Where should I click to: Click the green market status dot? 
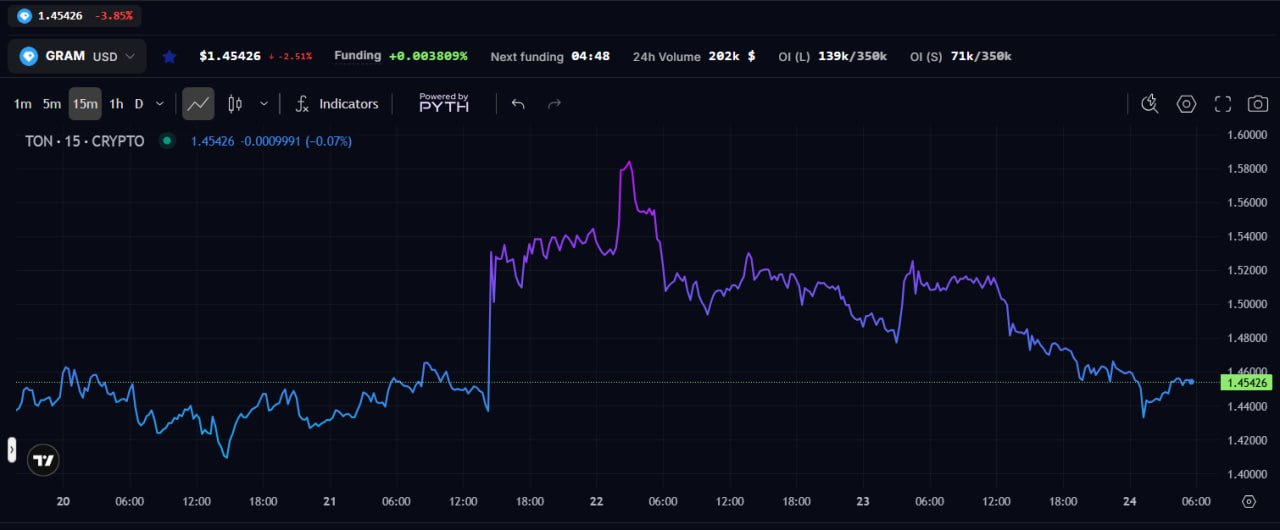click(167, 141)
